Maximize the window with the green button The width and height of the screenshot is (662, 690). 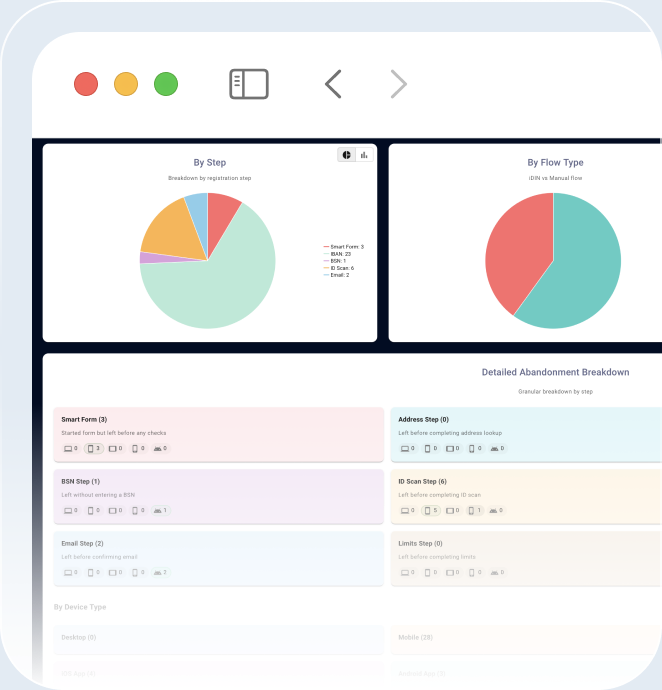pyautogui.click(x=166, y=84)
